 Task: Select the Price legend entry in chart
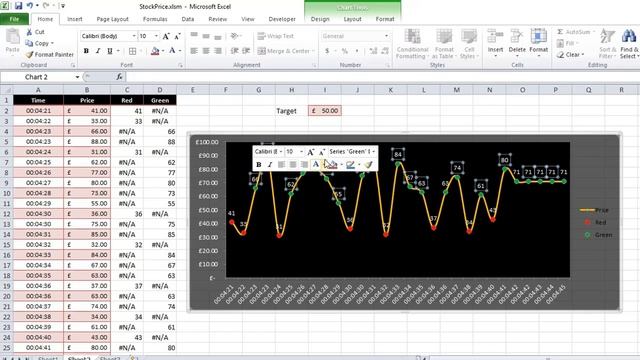coord(594,210)
